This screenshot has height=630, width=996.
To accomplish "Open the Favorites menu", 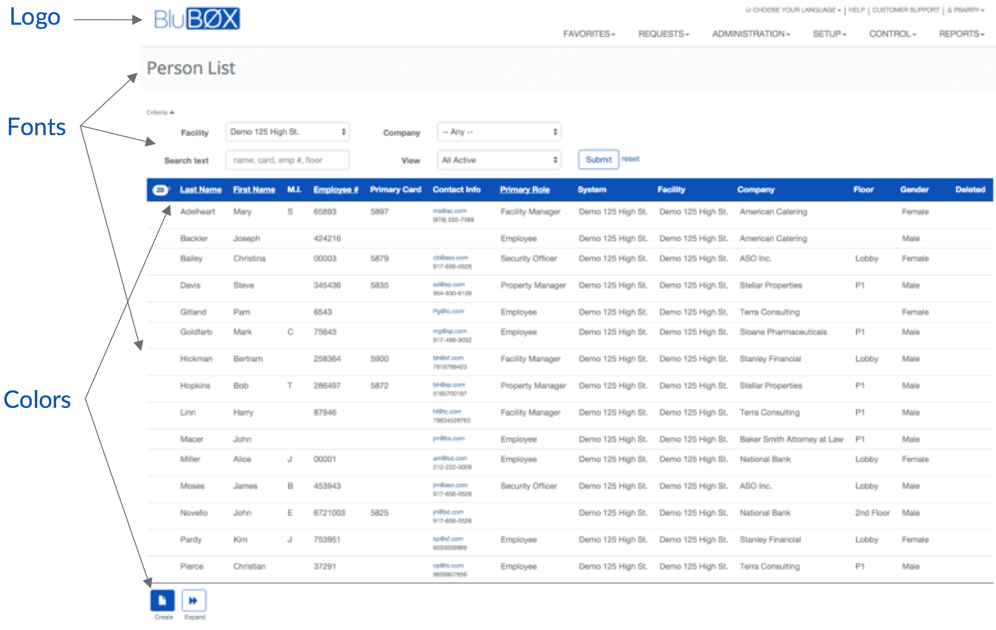I will pos(588,34).
